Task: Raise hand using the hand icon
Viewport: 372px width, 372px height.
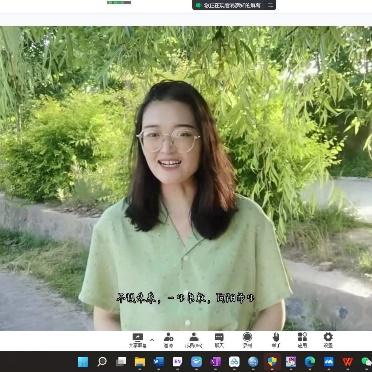Action: tap(276, 340)
